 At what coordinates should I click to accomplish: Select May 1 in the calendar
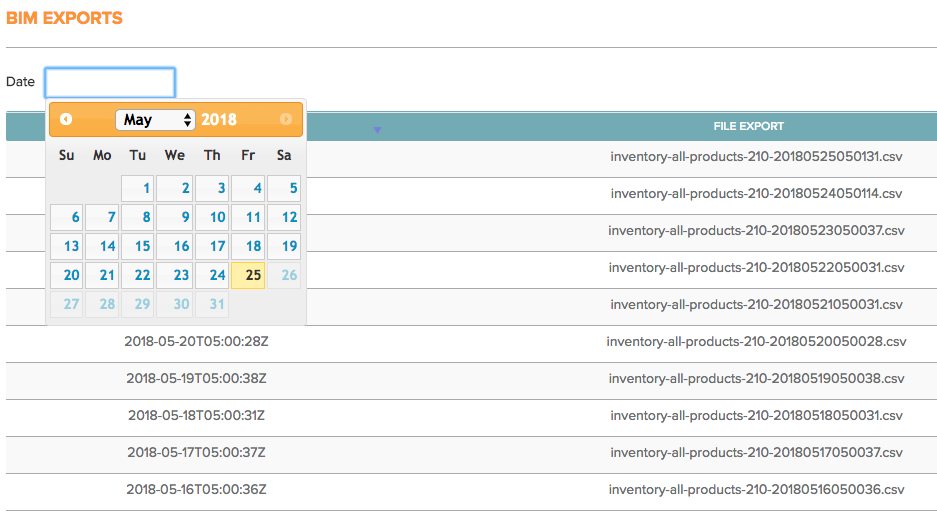139,188
